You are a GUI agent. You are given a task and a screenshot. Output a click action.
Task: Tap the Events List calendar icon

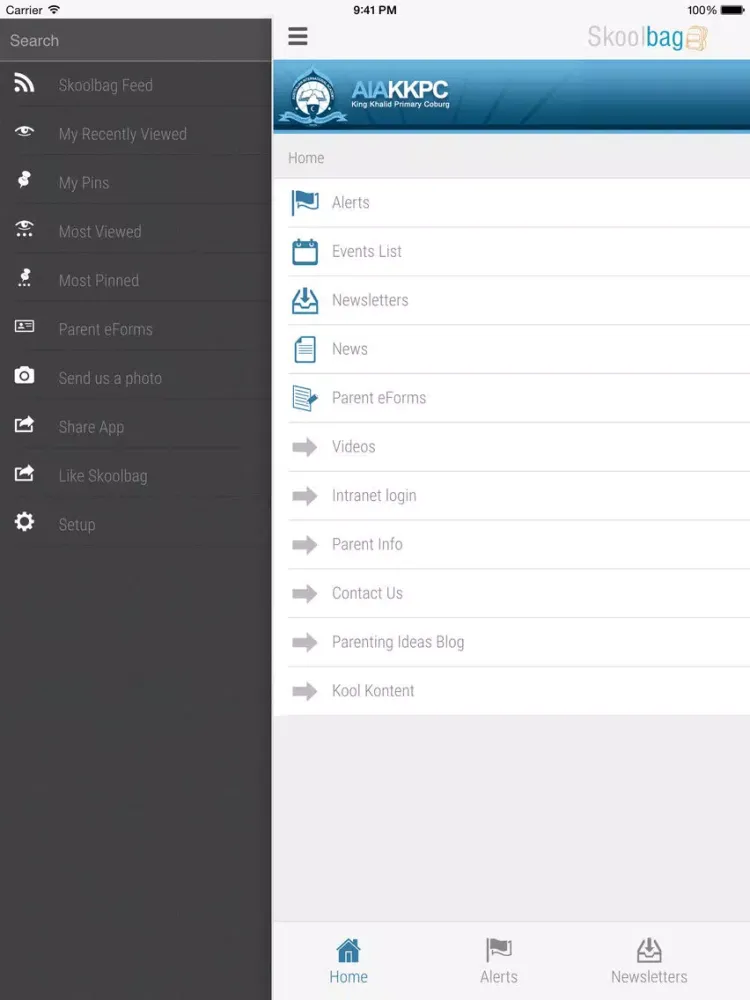point(304,252)
